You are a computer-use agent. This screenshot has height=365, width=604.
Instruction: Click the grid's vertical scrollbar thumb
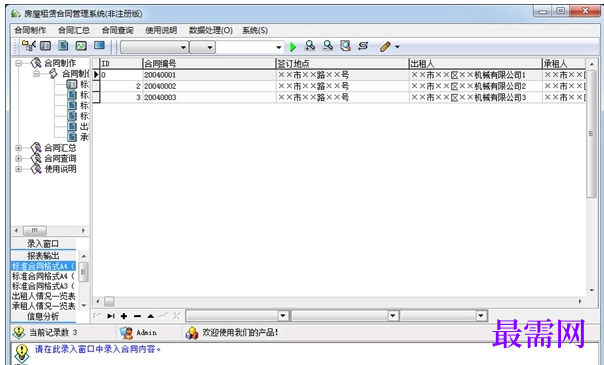[591, 133]
